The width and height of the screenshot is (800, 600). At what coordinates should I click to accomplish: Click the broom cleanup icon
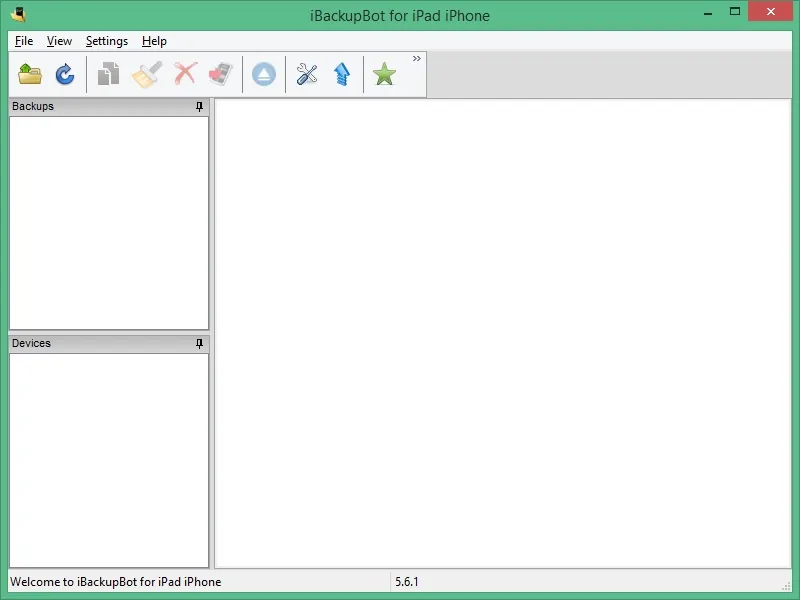coord(147,74)
